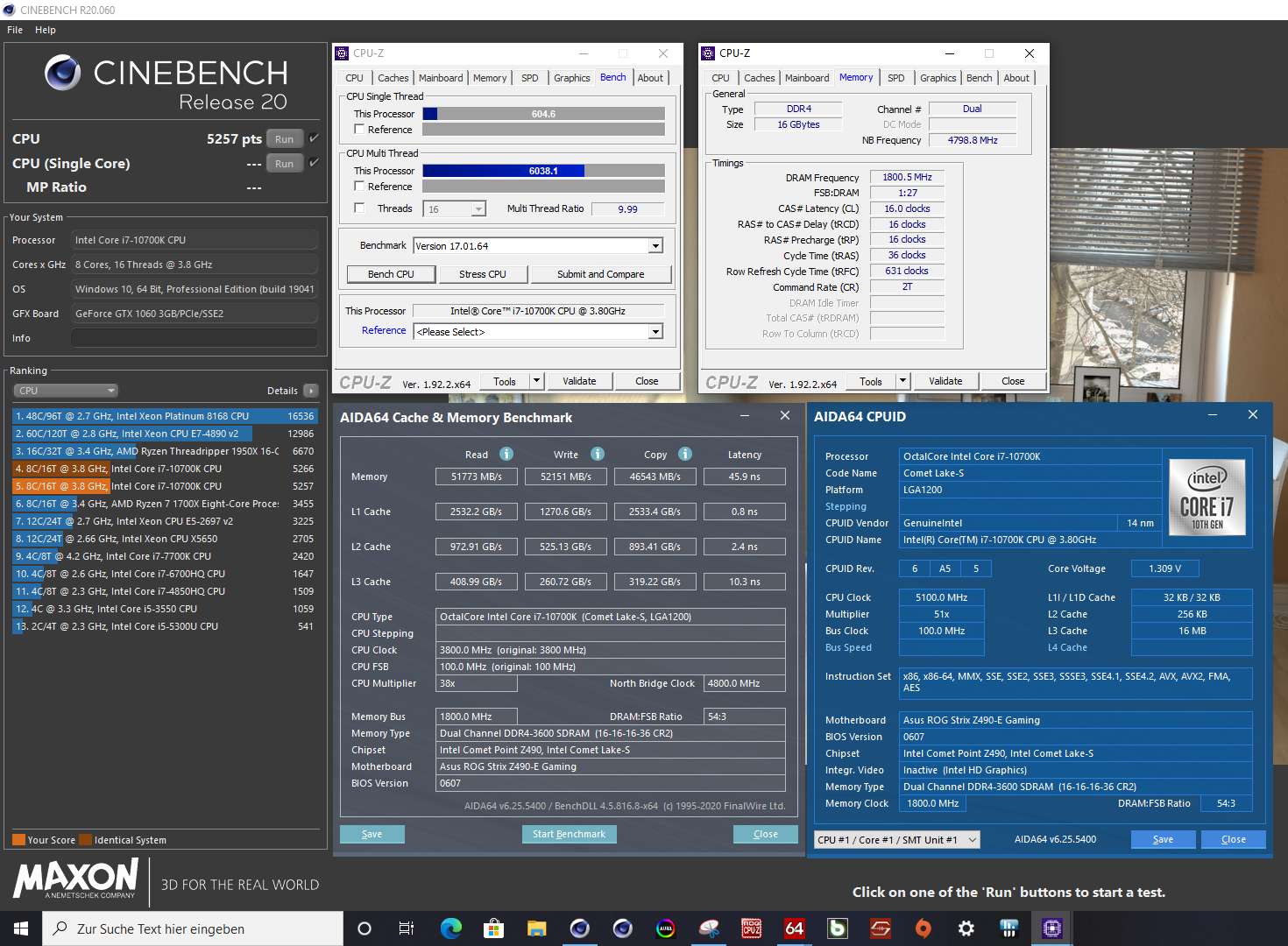Switch to ROG CPU-Z taskbar icon
The image size is (1288, 946).
pos(752,928)
